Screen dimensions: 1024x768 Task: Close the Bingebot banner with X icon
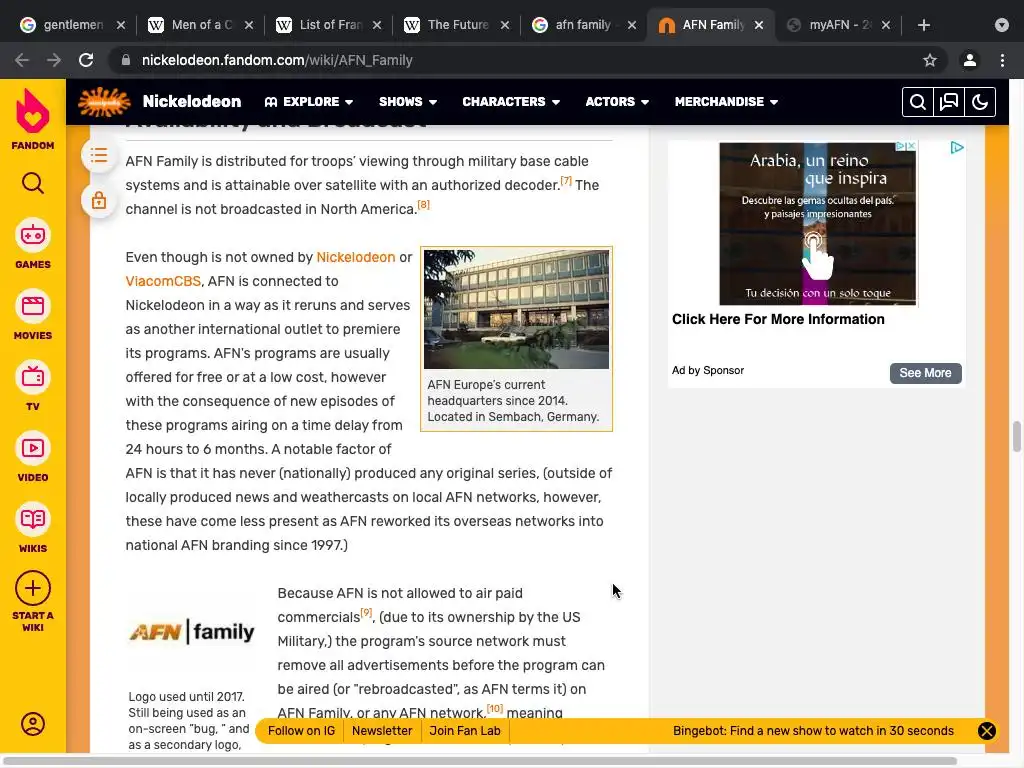coord(987,731)
